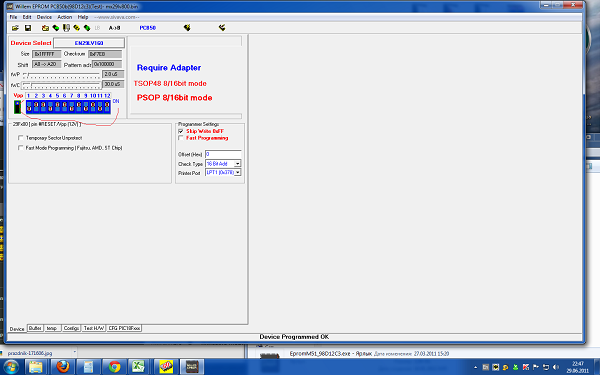Click the Offset (Hex) input field
This screenshot has height=375, width=600.
point(223,154)
